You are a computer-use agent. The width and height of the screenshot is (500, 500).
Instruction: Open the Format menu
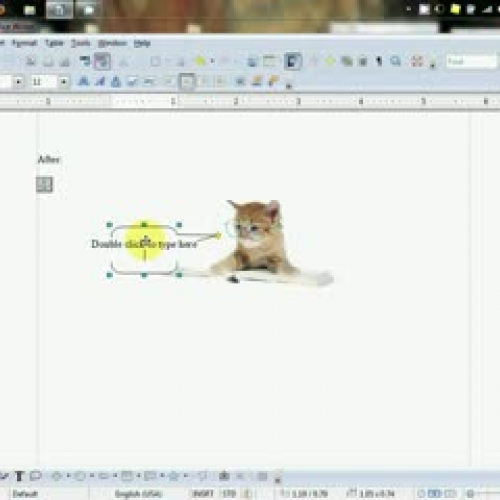pyautogui.click(x=24, y=43)
